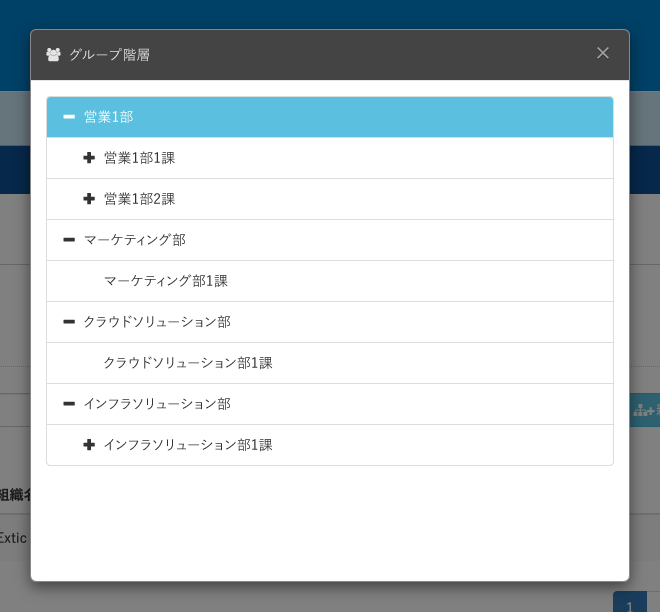The image size is (660, 612).
Task: Expand the 営業1部2課 node
Action: point(89,199)
